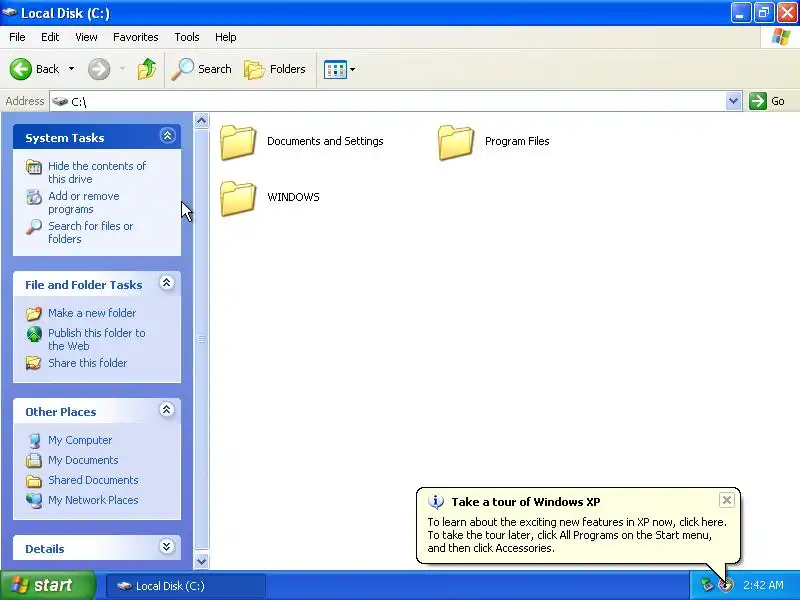Click Publish this folder to the Web

[97, 339]
